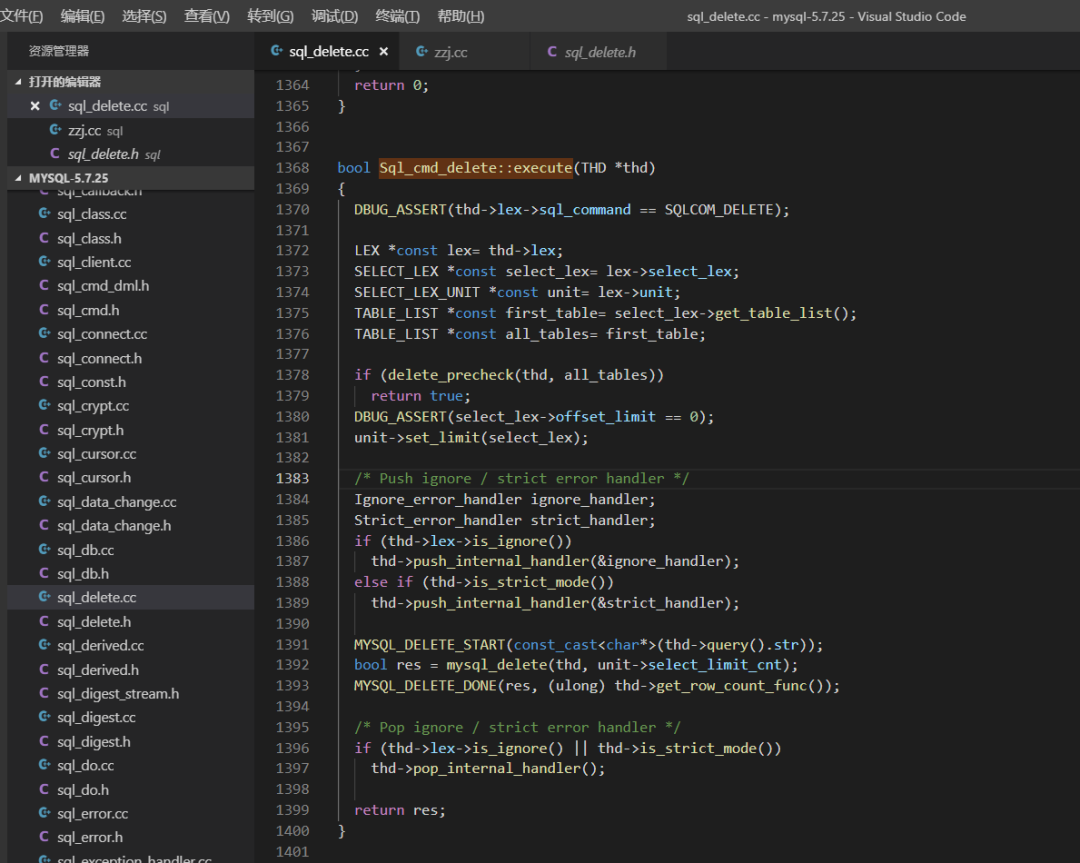Click the C icon on the sql_delete.h tab
Screen dimensions: 1080x863
coord(552,52)
